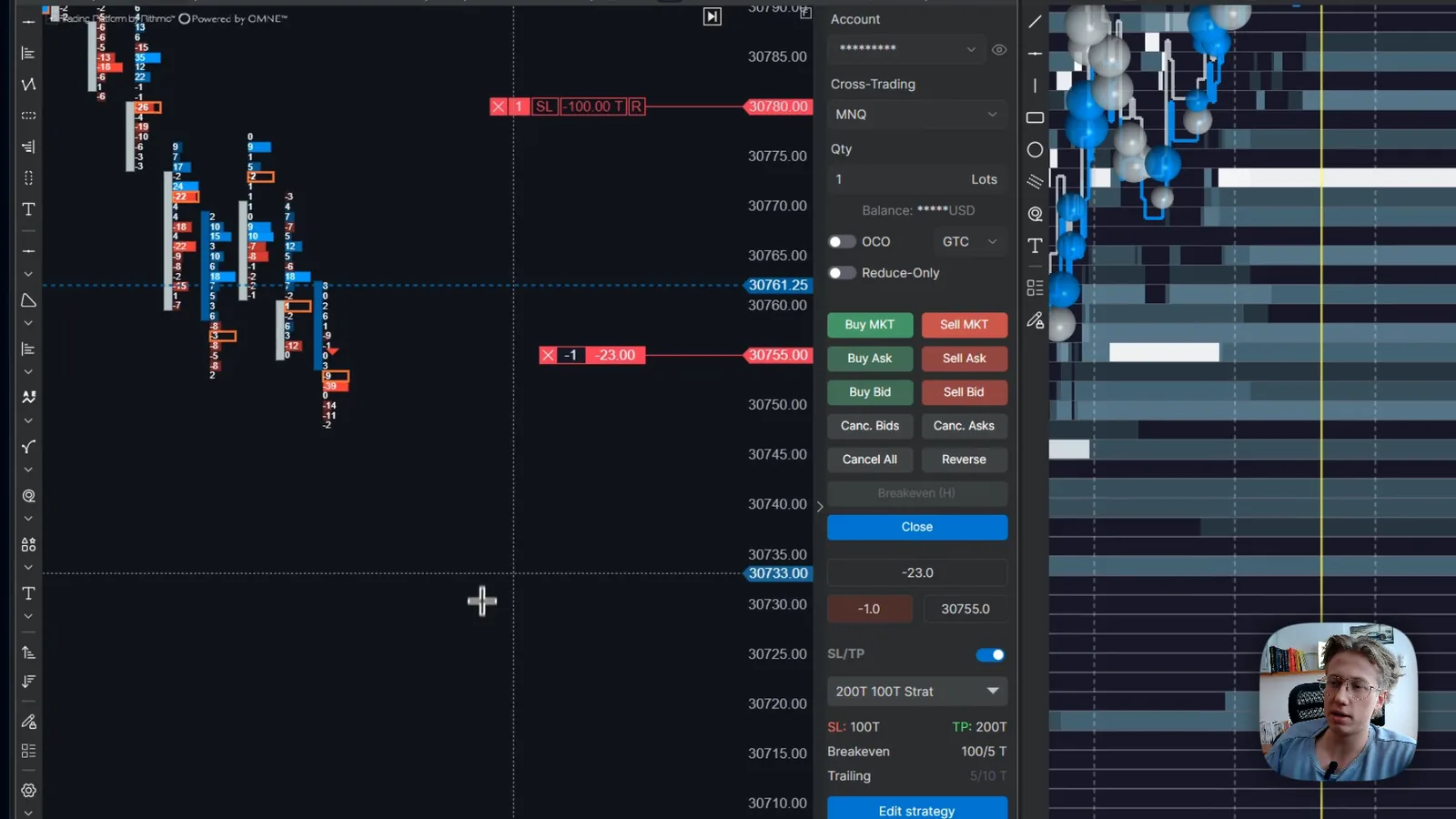Image resolution: width=1456 pixels, height=819 pixels.
Task: Select the right-aligned profile tool in left toolbar
Action: [x=28, y=147]
